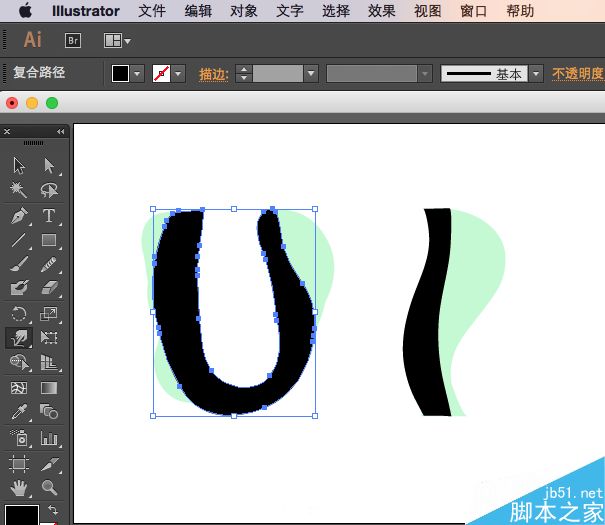Expand the stroke weight dropdown
Image resolution: width=605 pixels, height=525 pixels.
311,73
